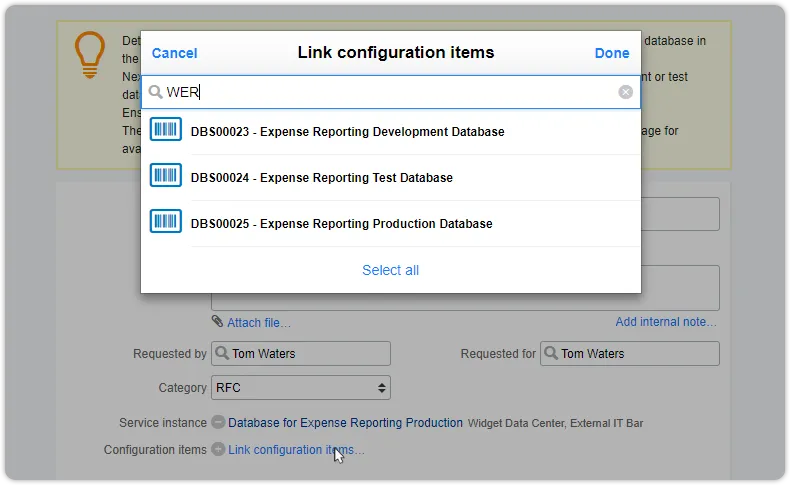Viewport: 790px width, 485px height.
Task: Click the Widget Data Center, External IT Bar text
Action: pos(555,423)
